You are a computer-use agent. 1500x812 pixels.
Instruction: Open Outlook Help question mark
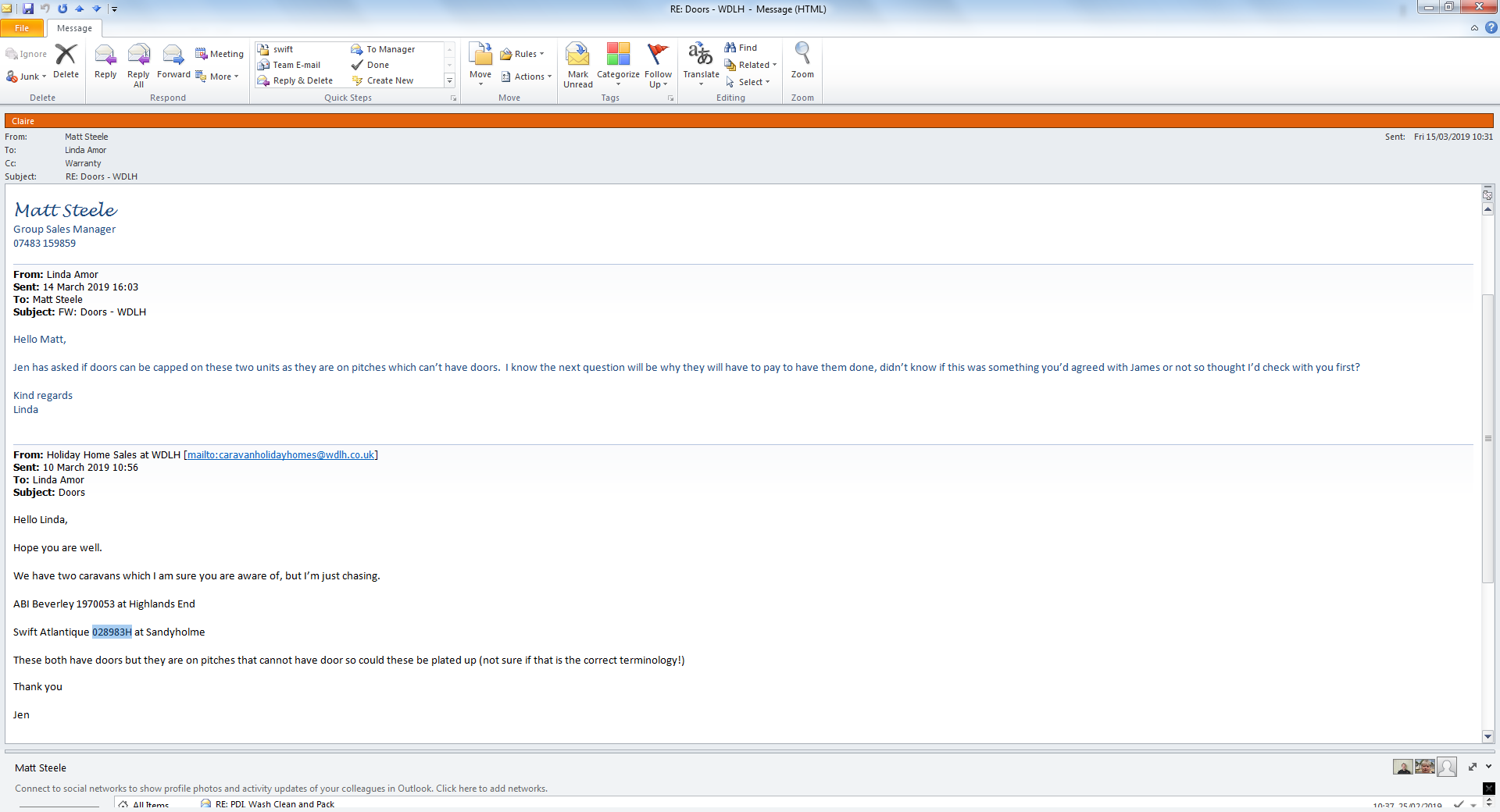point(1491,28)
